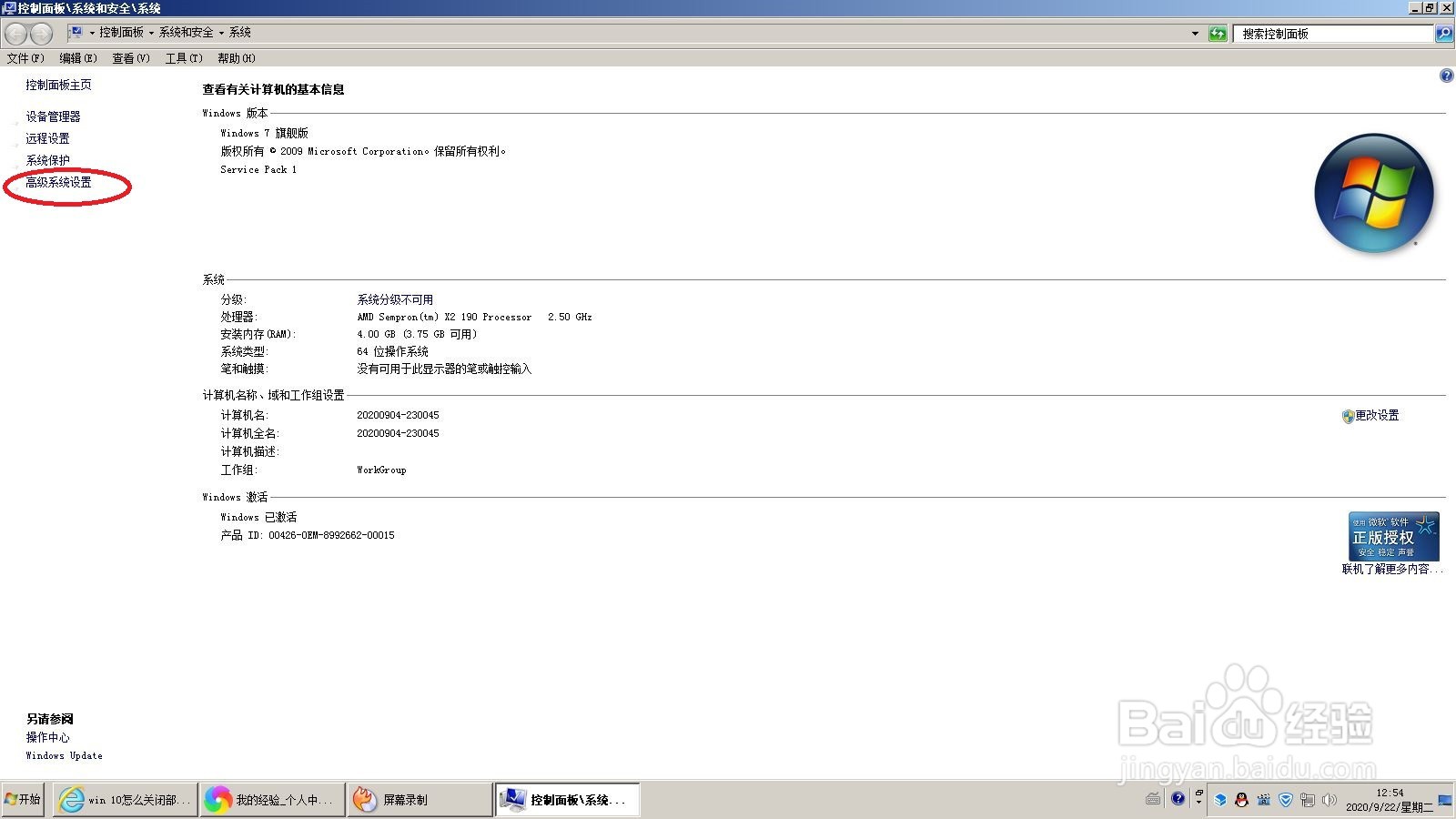Open the network connection tray icon
The height and width of the screenshot is (819, 1456).
pos(1308,799)
